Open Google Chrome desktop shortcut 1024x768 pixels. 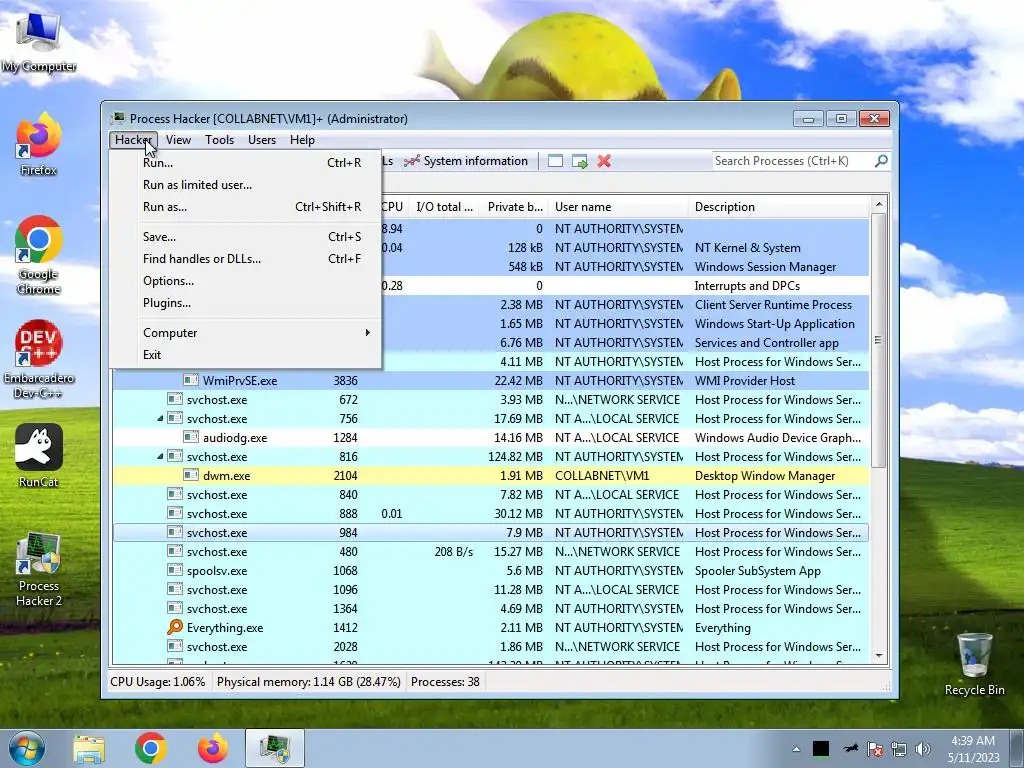(39, 255)
